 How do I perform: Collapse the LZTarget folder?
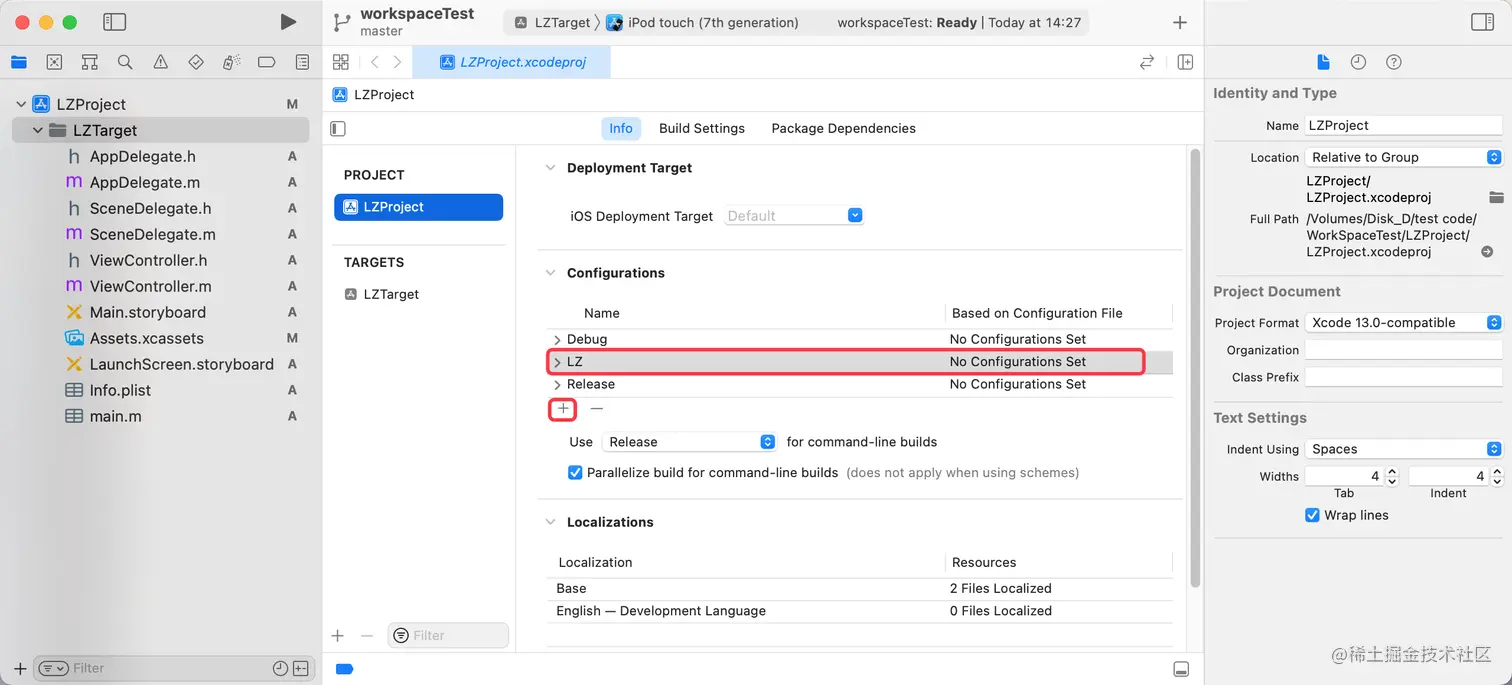point(38,130)
